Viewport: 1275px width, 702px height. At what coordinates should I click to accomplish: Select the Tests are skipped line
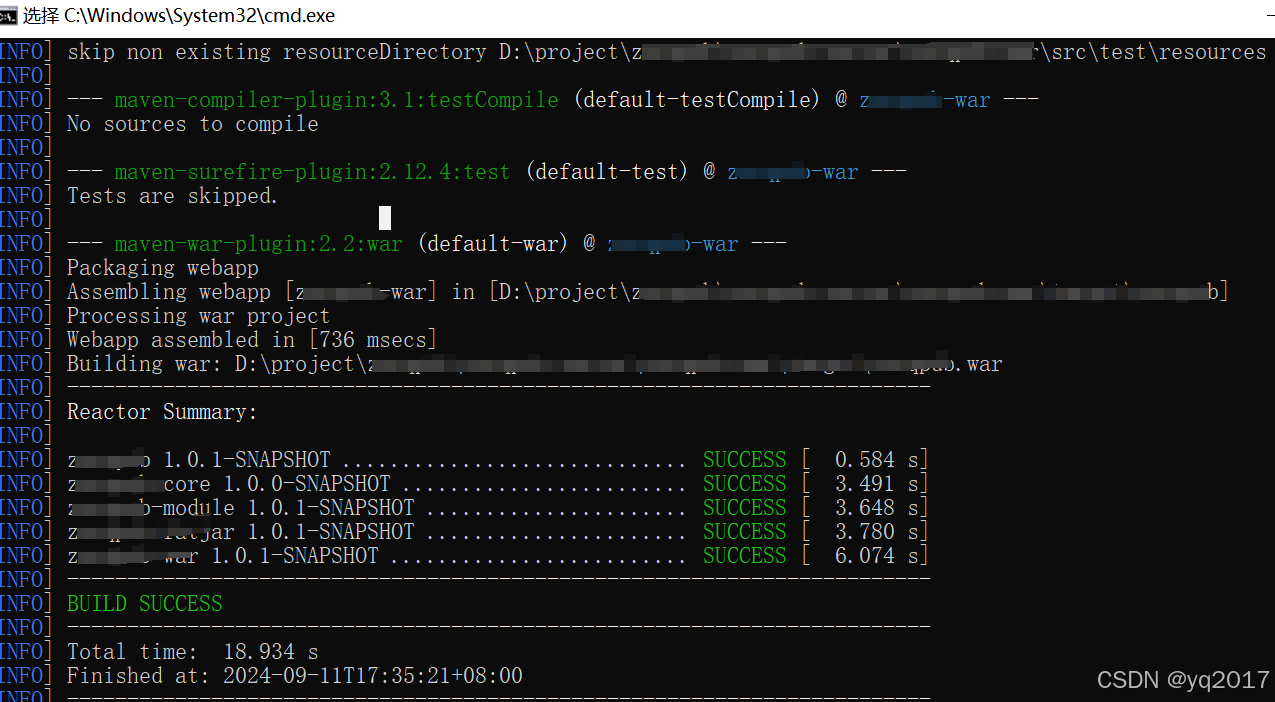pyautogui.click(x=171, y=195)
